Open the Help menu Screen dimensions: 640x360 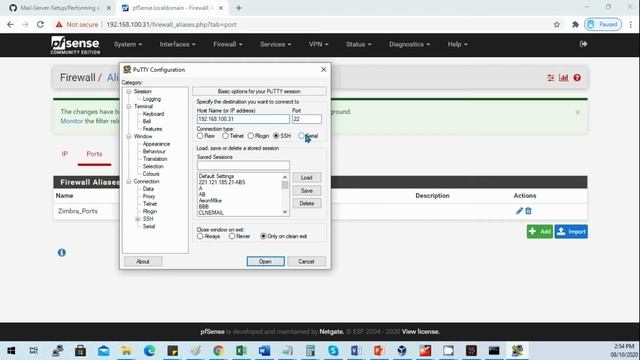(457, 44)
